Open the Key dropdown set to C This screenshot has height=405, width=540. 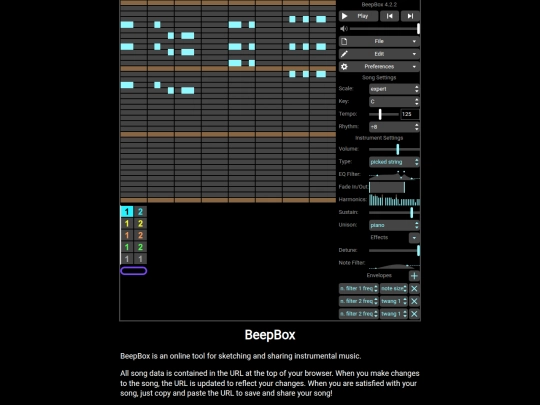pyautogui.click(x=394, y=102)
